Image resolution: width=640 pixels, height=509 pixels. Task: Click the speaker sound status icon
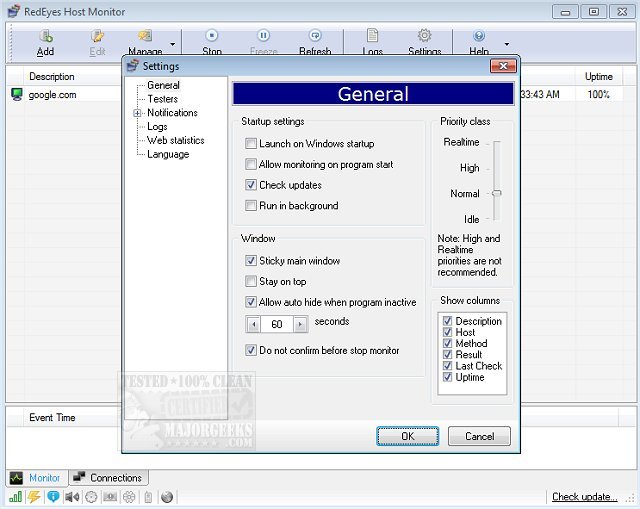[x=72, y=497]
